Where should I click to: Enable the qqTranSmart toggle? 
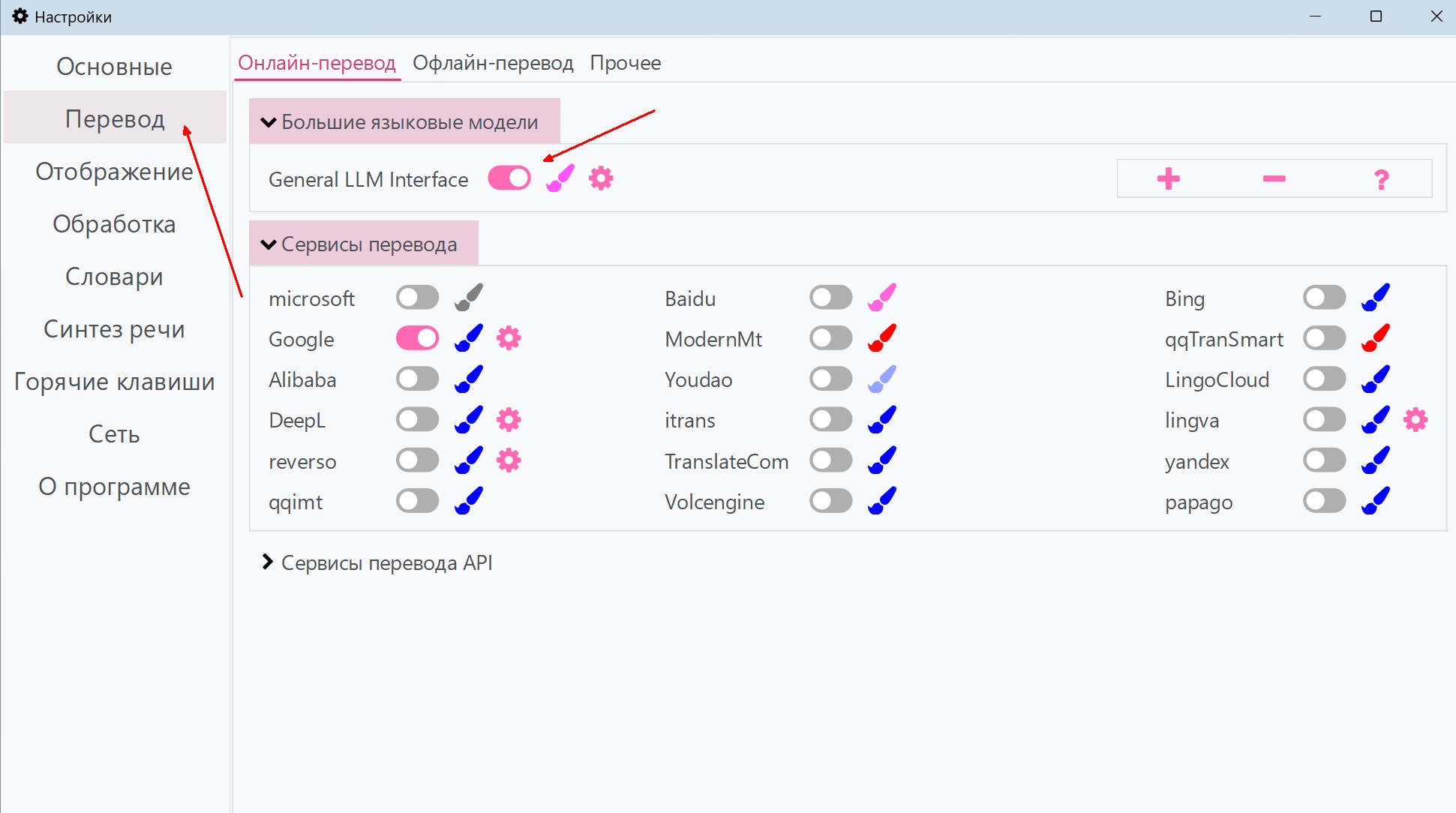pyautogui.click(x=1325, y=338)
